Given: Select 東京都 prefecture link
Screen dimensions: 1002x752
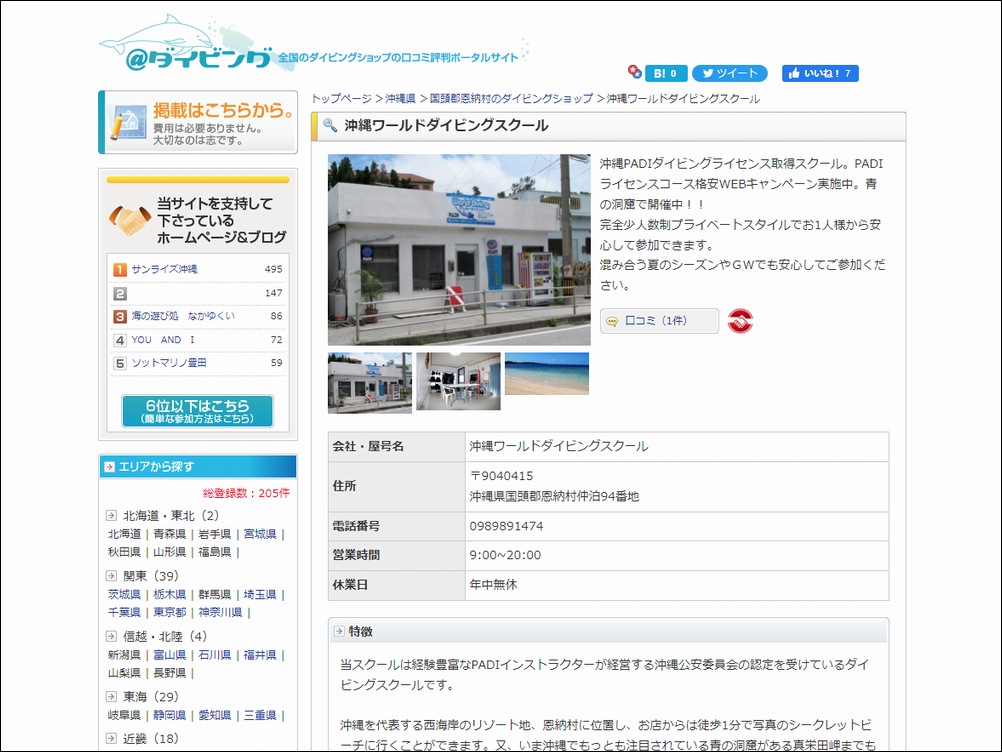Looking at the screenshot, I should [x=169, y=612].
